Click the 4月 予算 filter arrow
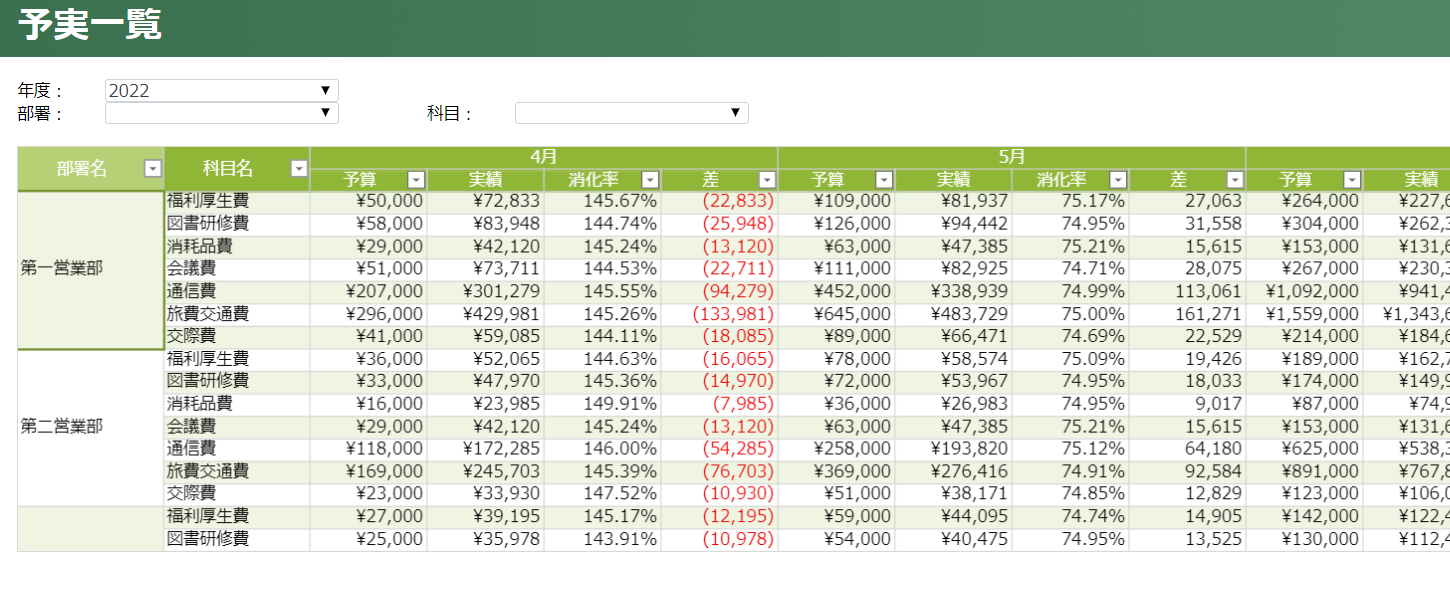The height and width of the screenshot is (612, 1450). (416, 180)
